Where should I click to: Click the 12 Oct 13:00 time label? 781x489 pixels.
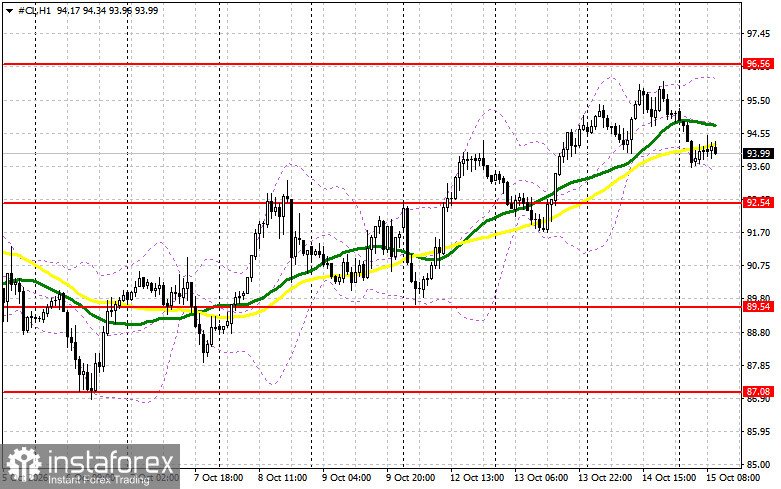(477, 478)
